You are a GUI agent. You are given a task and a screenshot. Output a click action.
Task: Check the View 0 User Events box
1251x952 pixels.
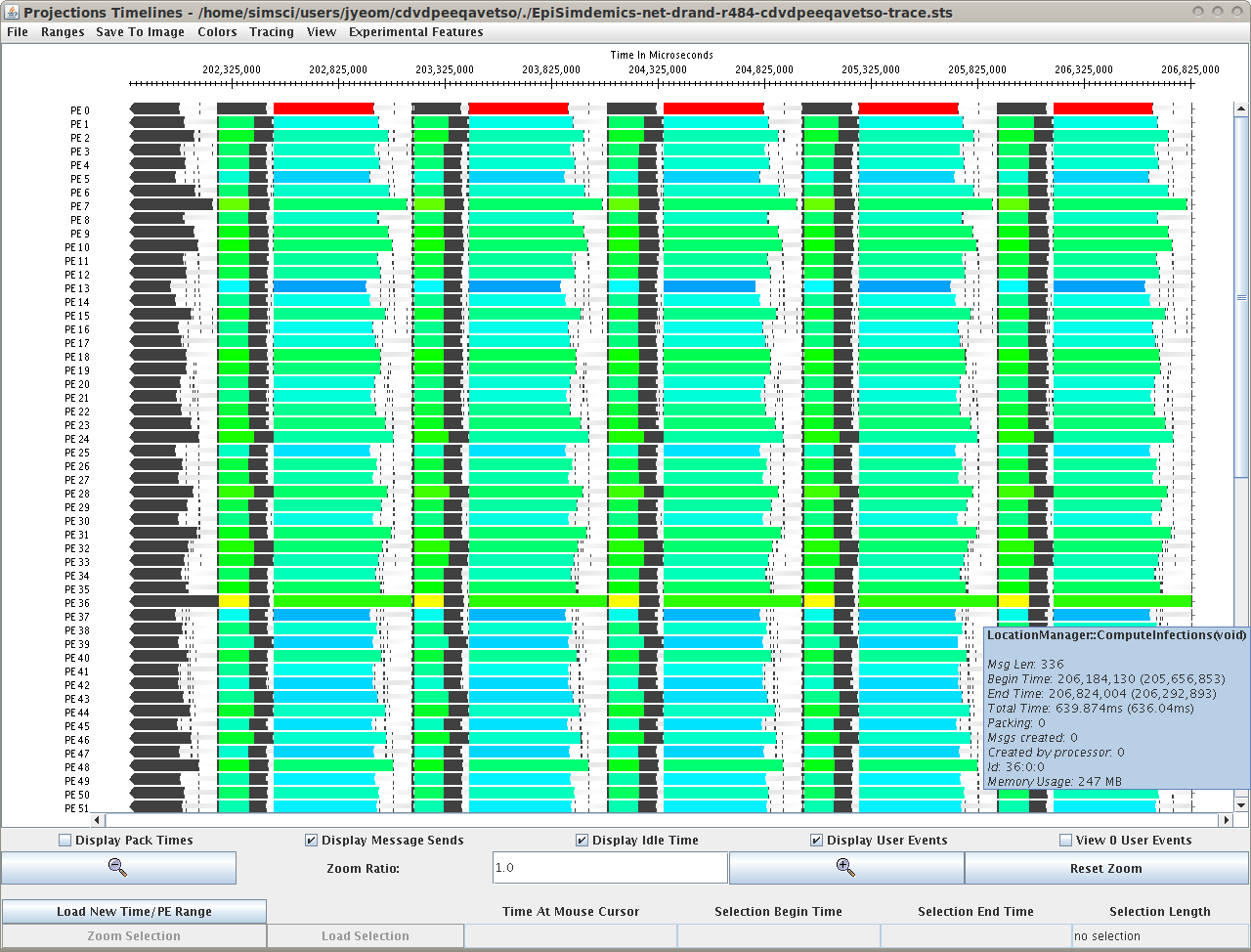[1066, 841]
